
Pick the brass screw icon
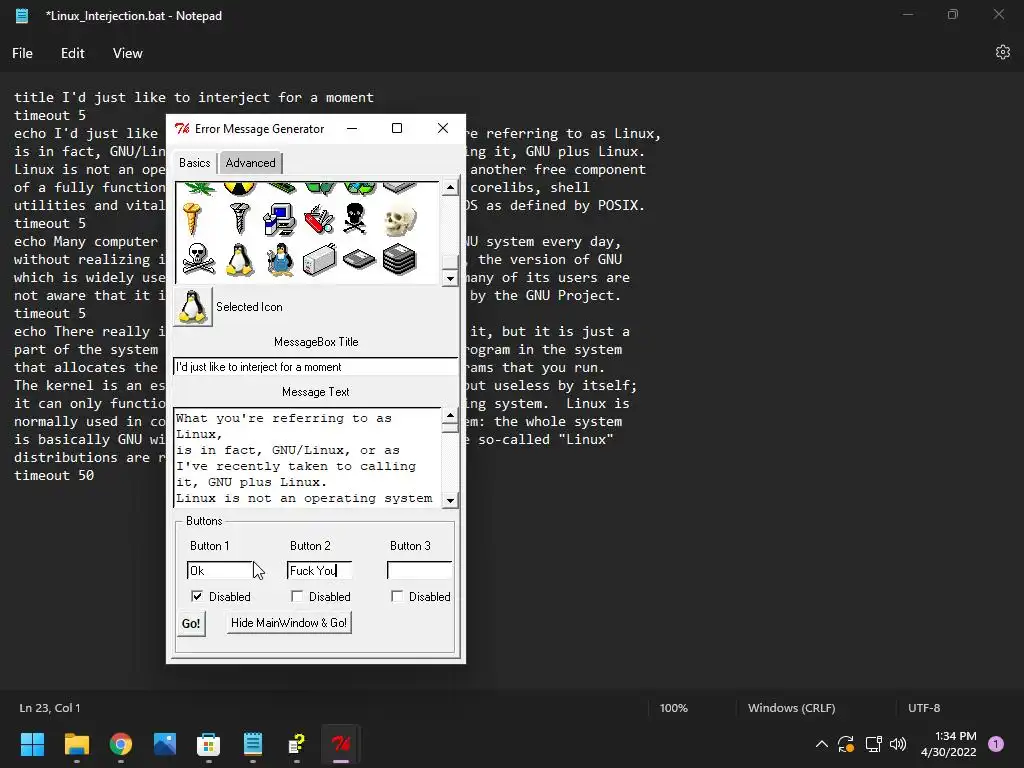click(x=192, y=219)
